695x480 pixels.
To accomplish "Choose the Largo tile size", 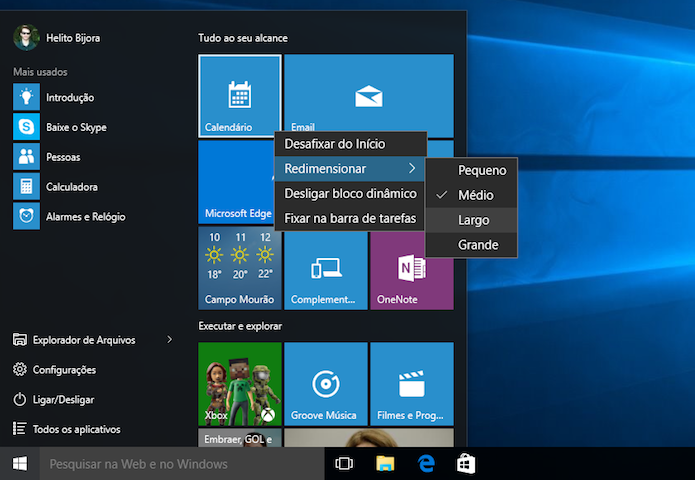I will [x=471, y=220].
